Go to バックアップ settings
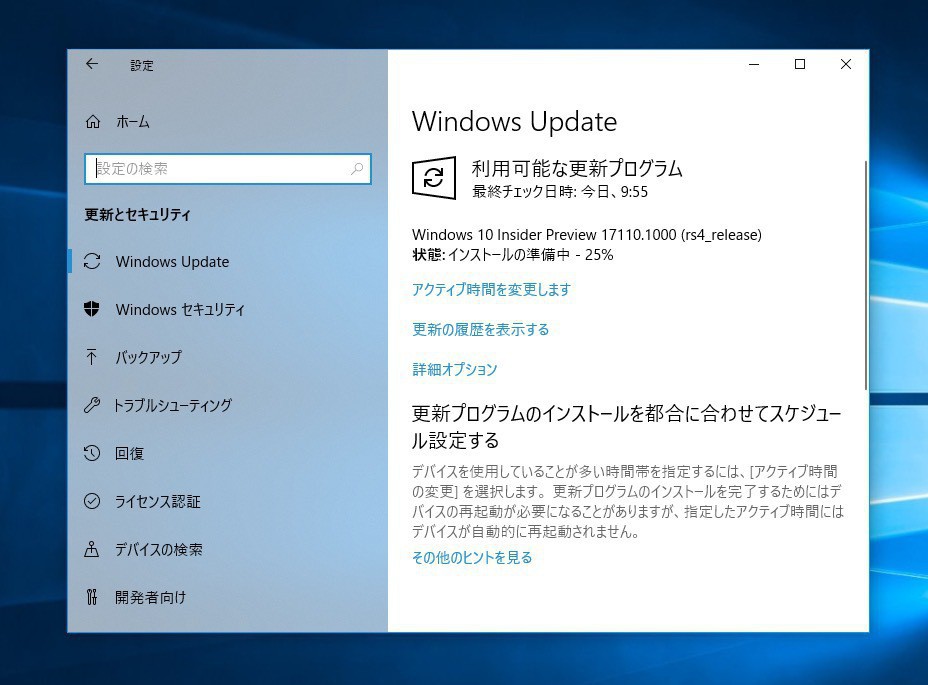The image size is (928, 685). 148,357
